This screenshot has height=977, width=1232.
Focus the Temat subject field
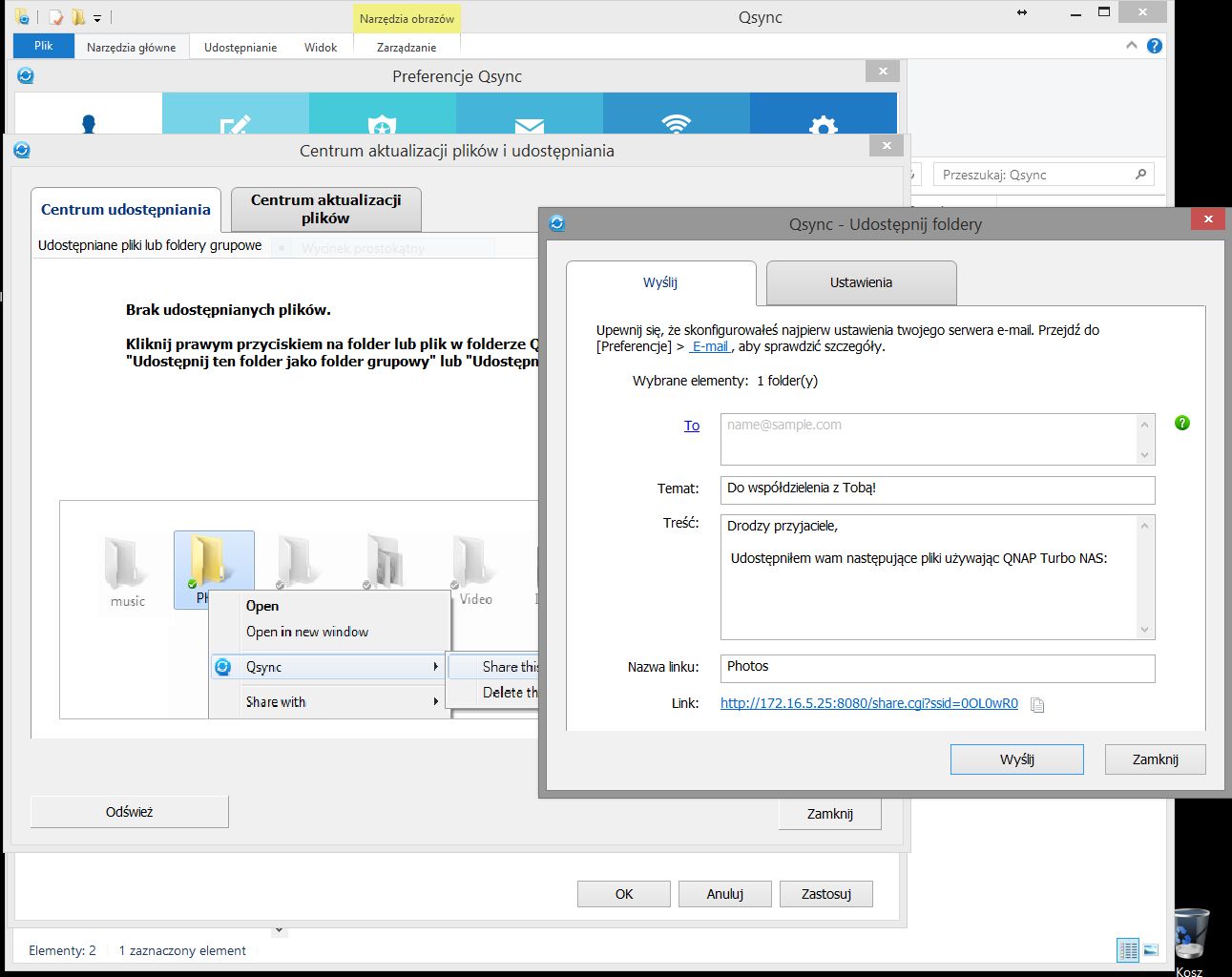point(937,489)
